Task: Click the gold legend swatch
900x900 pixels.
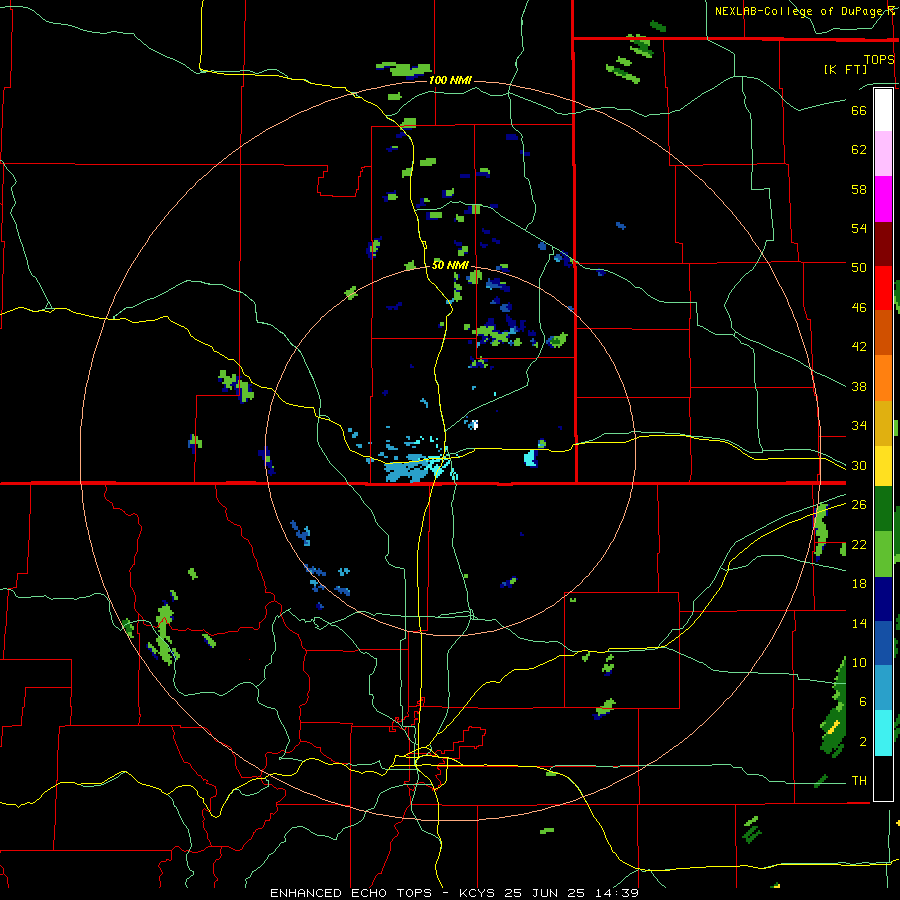Action: tap(883, 423)
